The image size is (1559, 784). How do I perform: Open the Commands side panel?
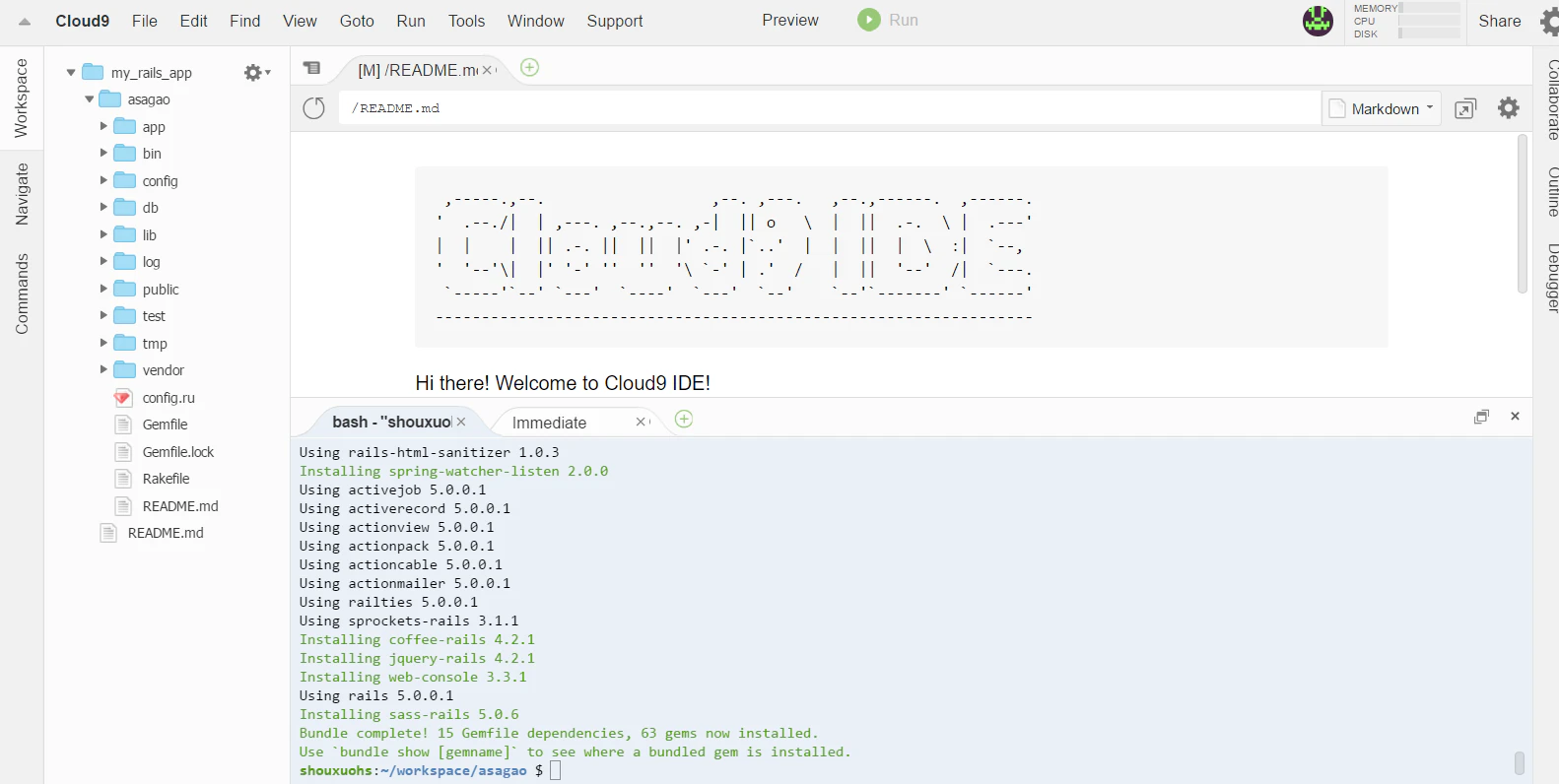pyautogui.click(x=22, y=294)
